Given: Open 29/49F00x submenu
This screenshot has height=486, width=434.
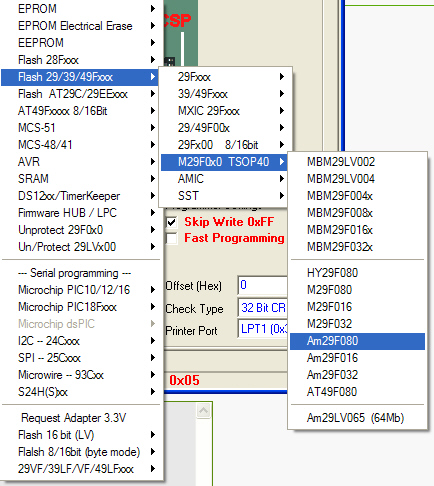Looking at the screenshot, I should pyautogui.click(x=224, y=128).
